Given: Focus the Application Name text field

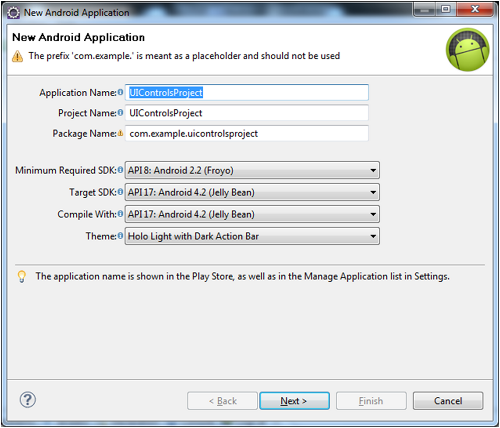Looking at the screenshot, I should pyautogui.click(x=247, y=92).
